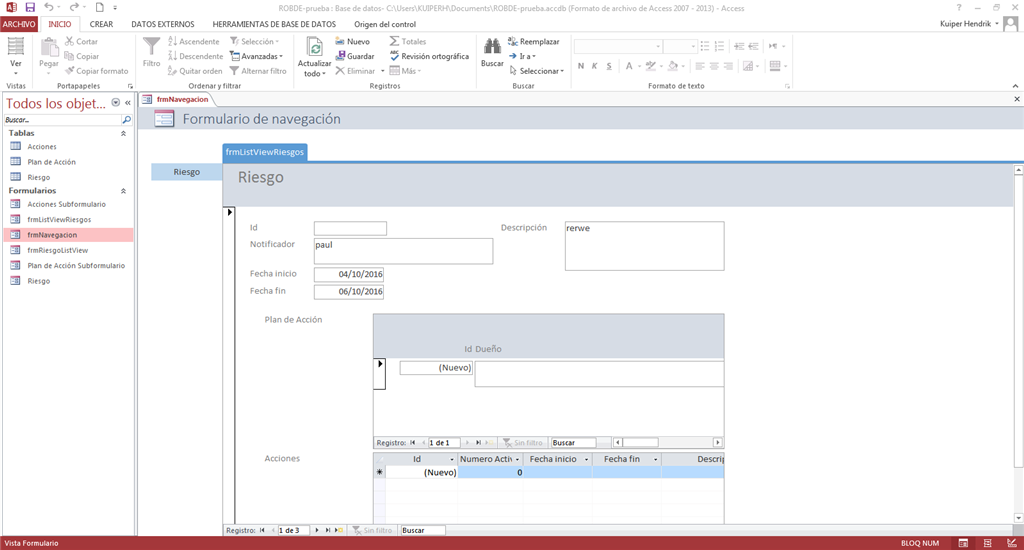Switch to the CREAR tab

(101, 24)
